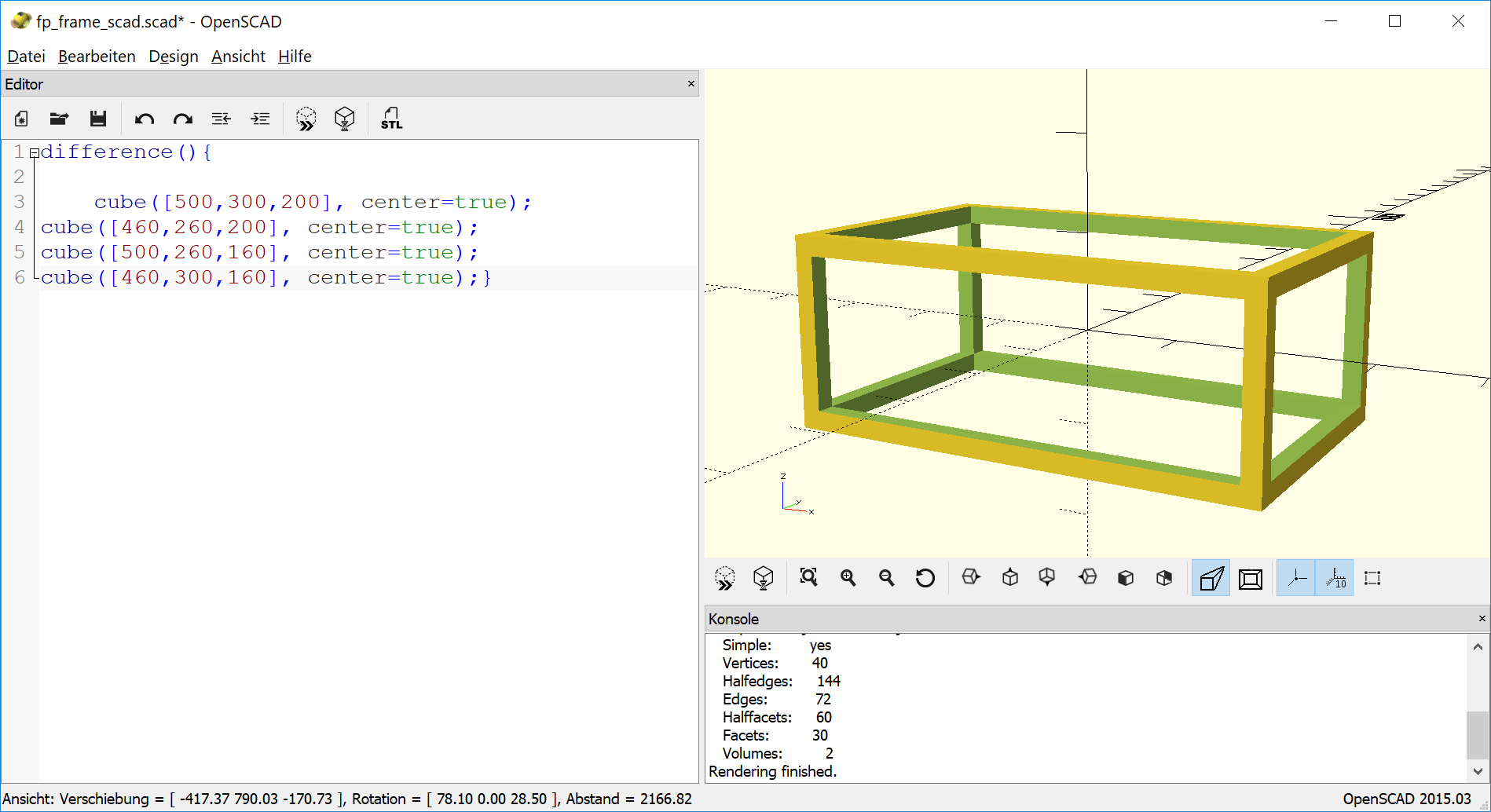
Task: Save the current SCAD file
Action: 98,118
